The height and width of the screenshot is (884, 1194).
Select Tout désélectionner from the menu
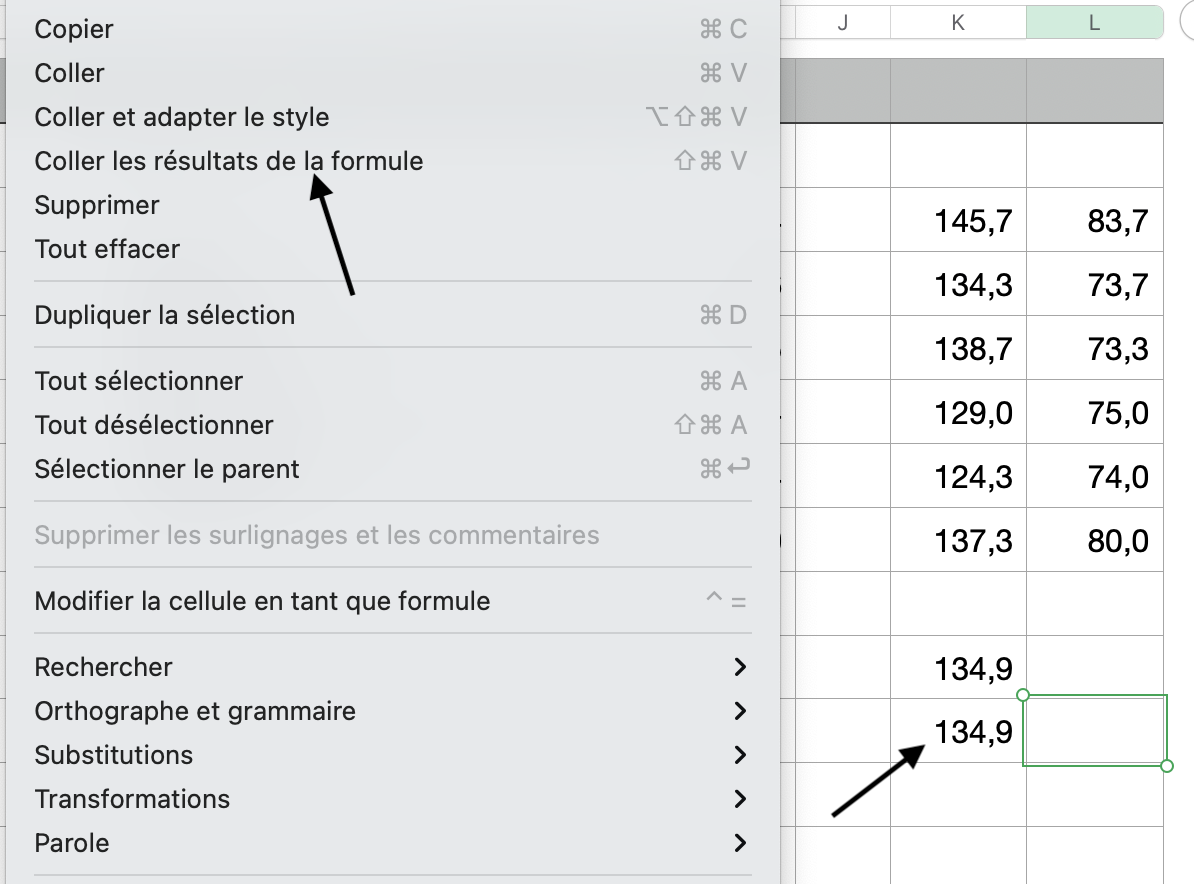tap(154, 425)
